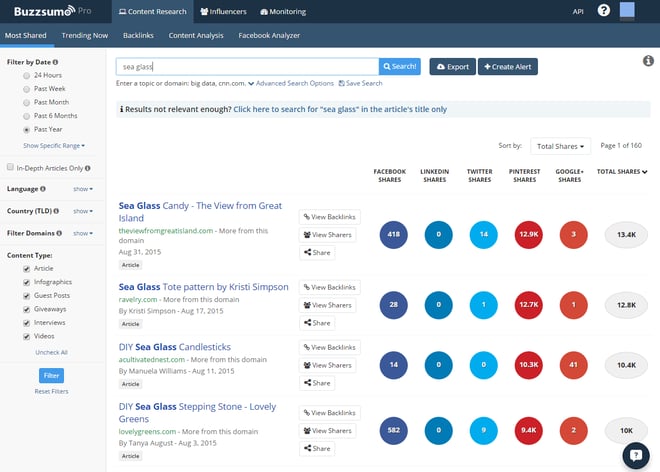Click the info icon beside Country (TLD)
Image resolution: width=660 pixels, height=472 pixels.
tap(56, 211)
